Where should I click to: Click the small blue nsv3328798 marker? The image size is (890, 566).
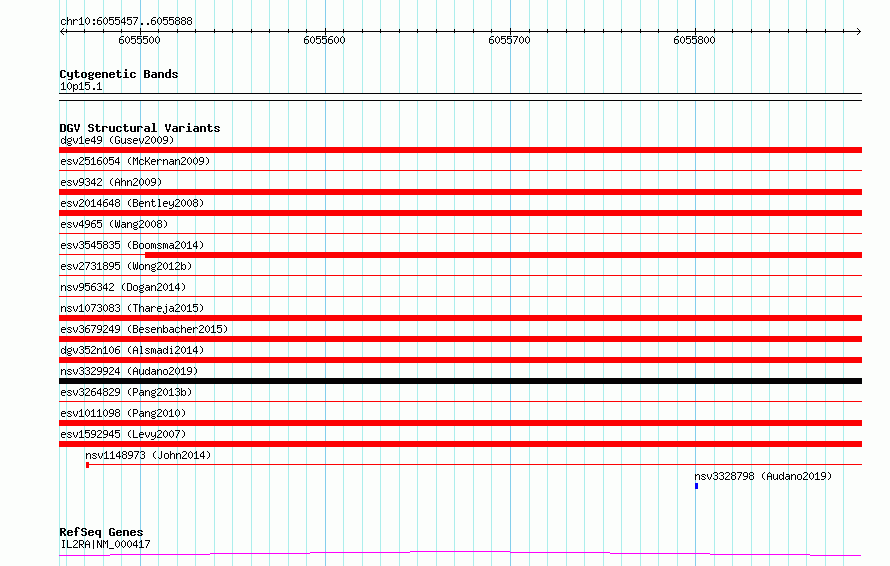(696, 486)
